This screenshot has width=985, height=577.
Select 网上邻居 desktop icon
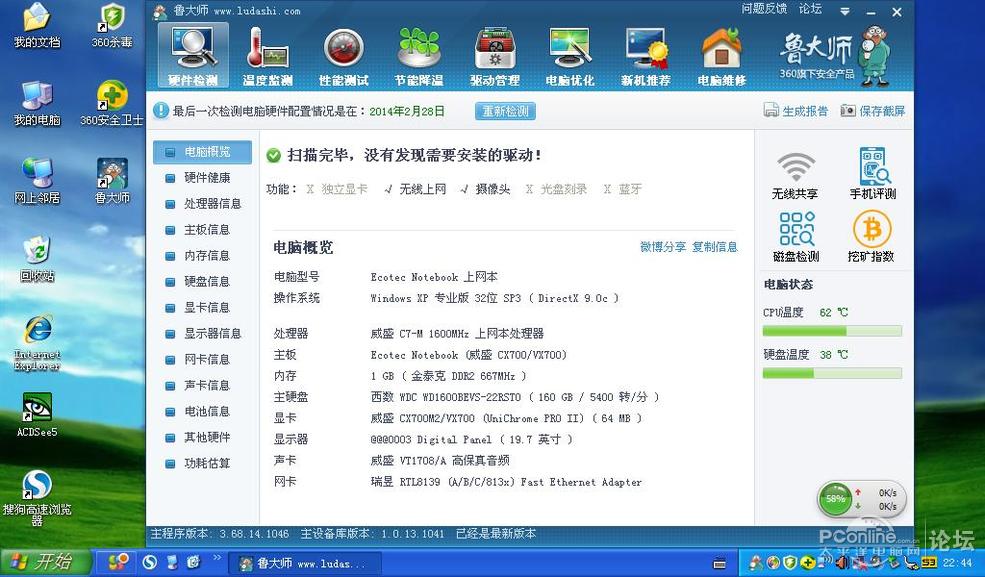click(x=37, y=181)
